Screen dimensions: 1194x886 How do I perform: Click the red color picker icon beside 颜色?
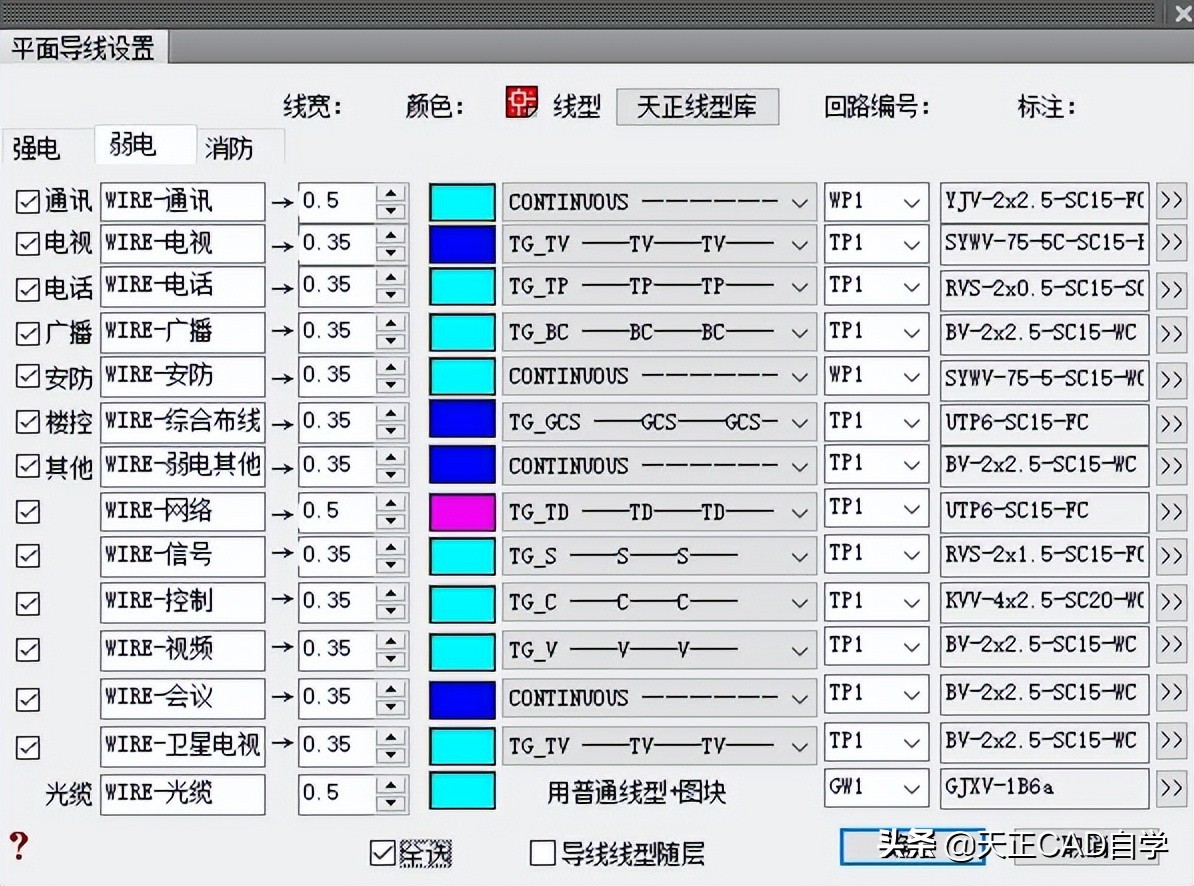[520, 103]
